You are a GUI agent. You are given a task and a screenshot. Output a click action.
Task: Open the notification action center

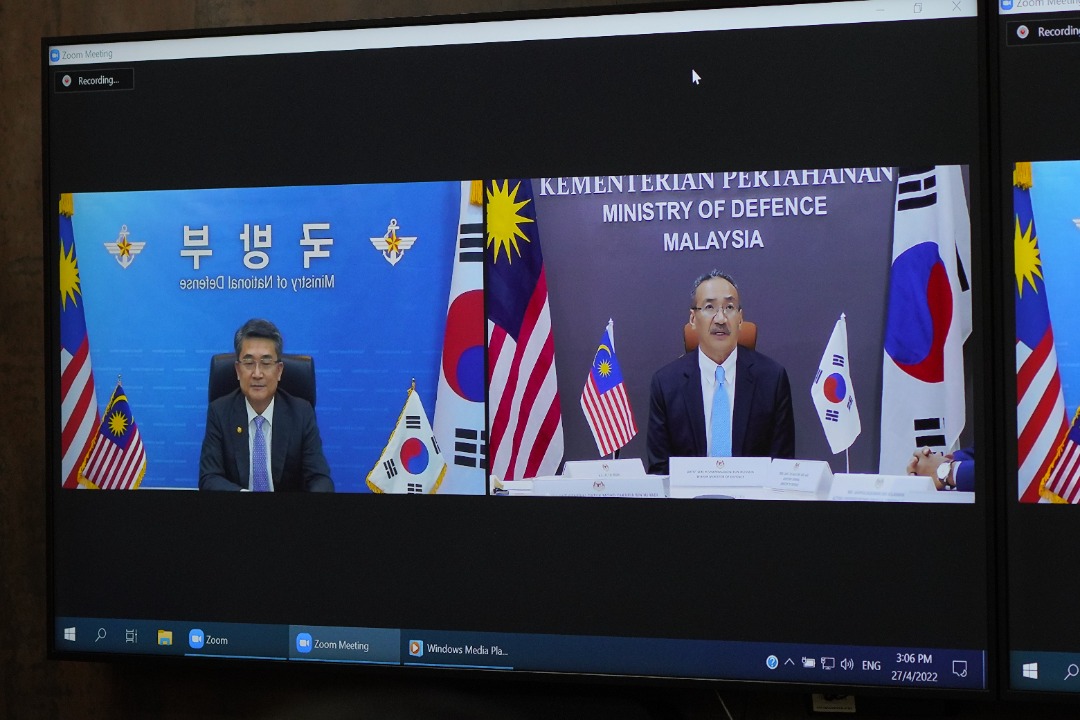click(x=959, y=669)
